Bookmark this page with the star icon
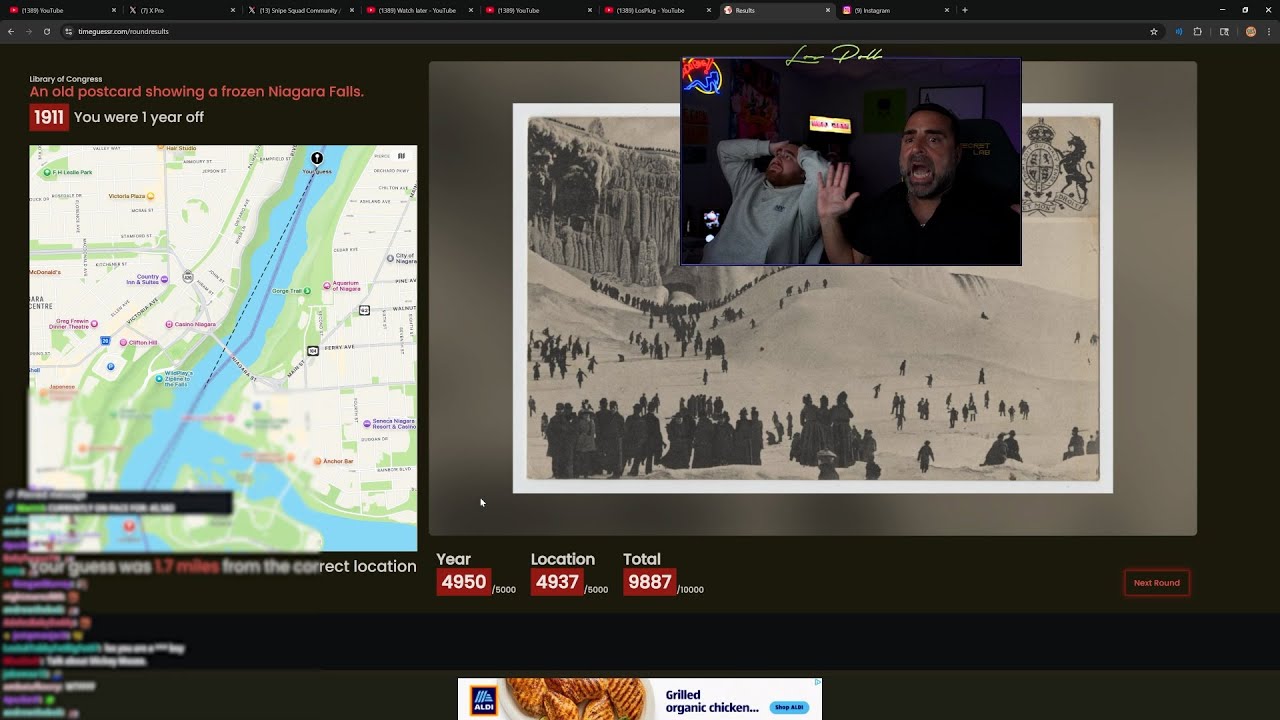 pyautogui.click(x=1154, y=31)
